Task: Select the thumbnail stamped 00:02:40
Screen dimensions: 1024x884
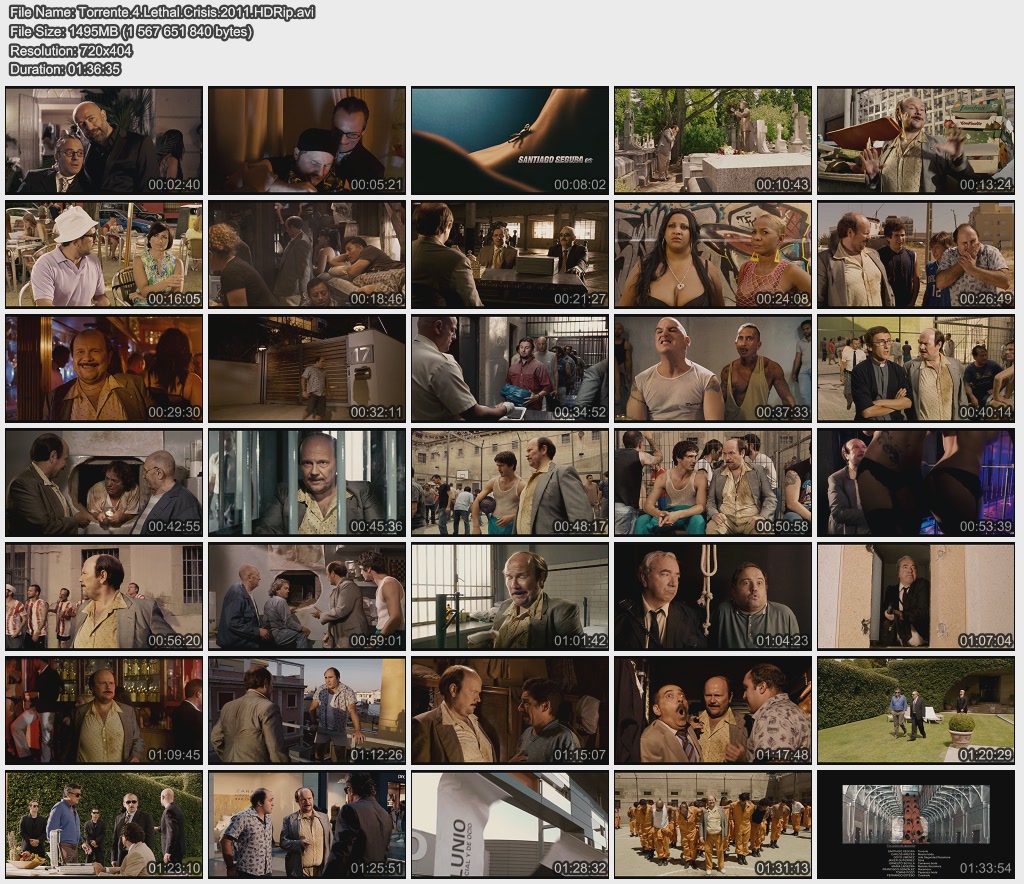Action: point(104,141)
